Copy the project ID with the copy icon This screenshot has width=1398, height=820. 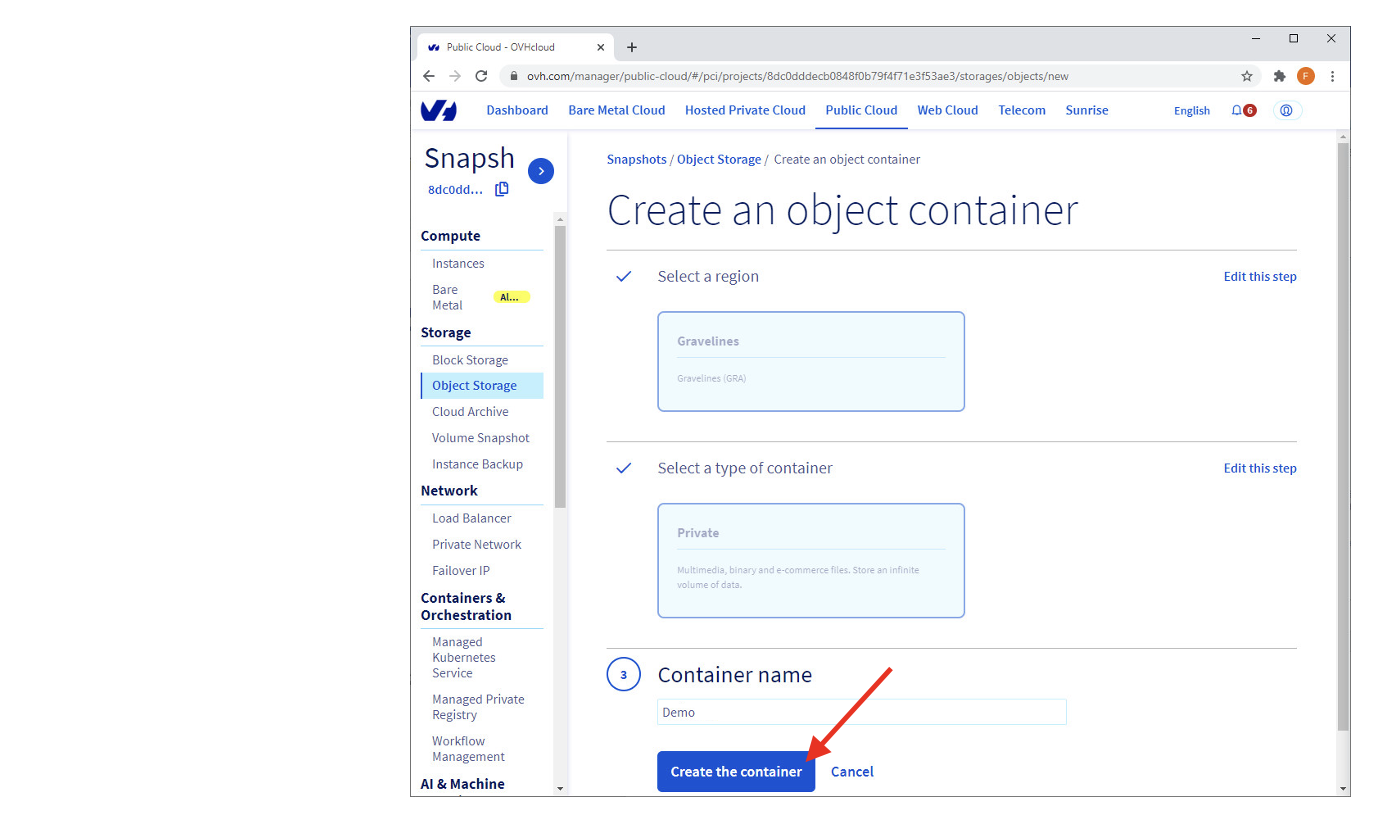(502, 189)
